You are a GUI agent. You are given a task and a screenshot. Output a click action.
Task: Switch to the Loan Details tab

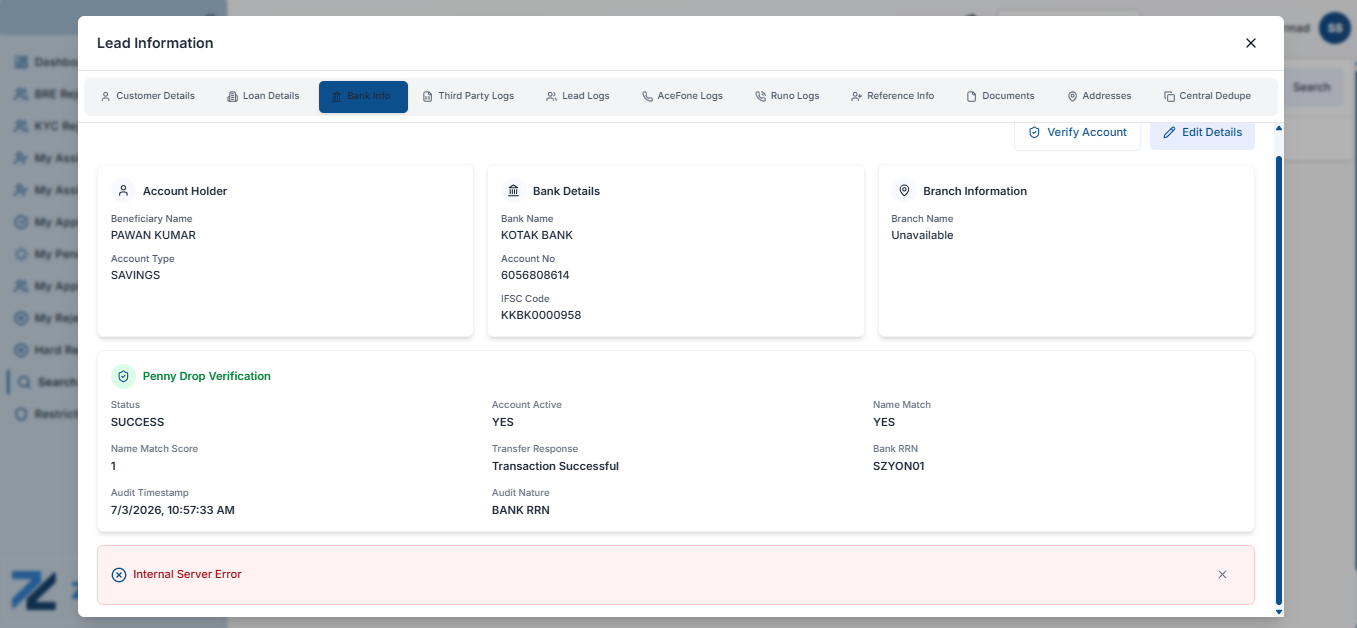click(x=263, y=96)
